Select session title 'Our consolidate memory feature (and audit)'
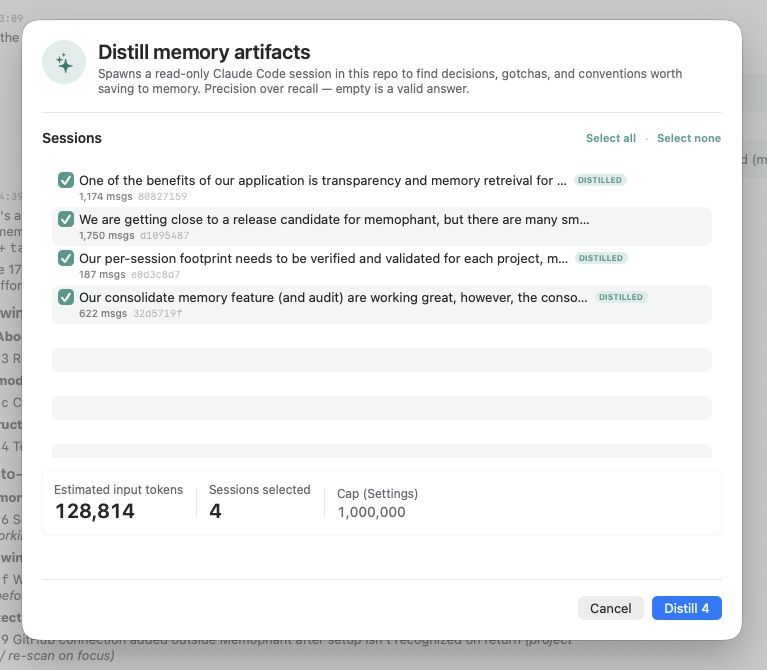767x670 pixels. (333, 298)
